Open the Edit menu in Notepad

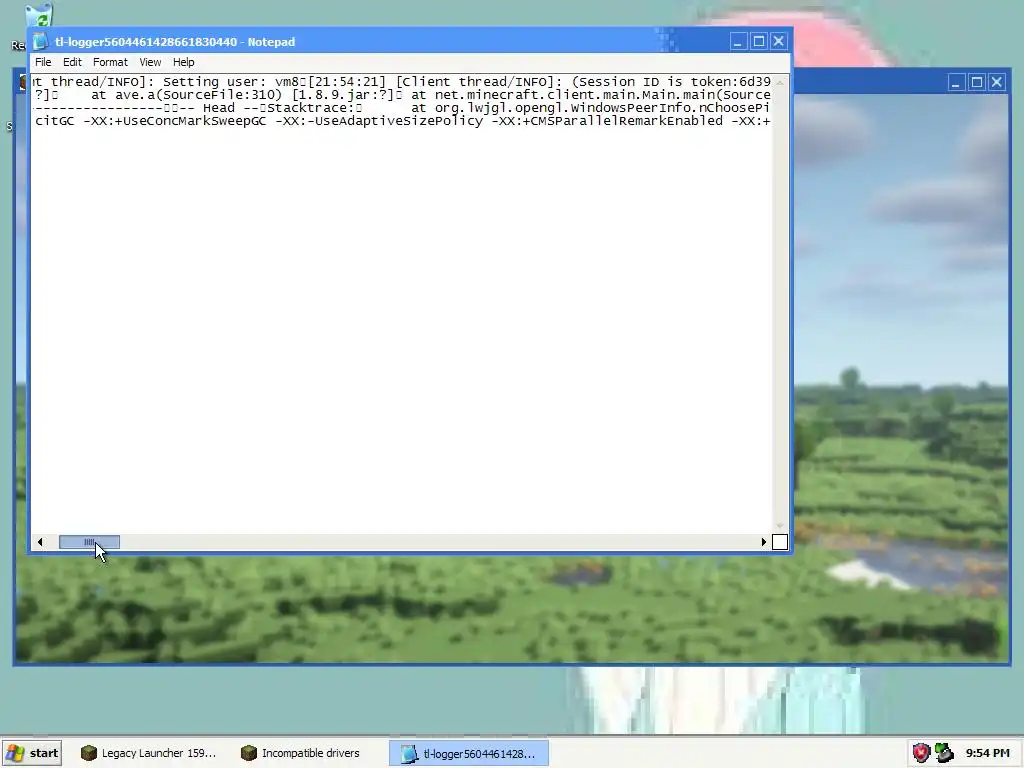(x=72, y=62)
